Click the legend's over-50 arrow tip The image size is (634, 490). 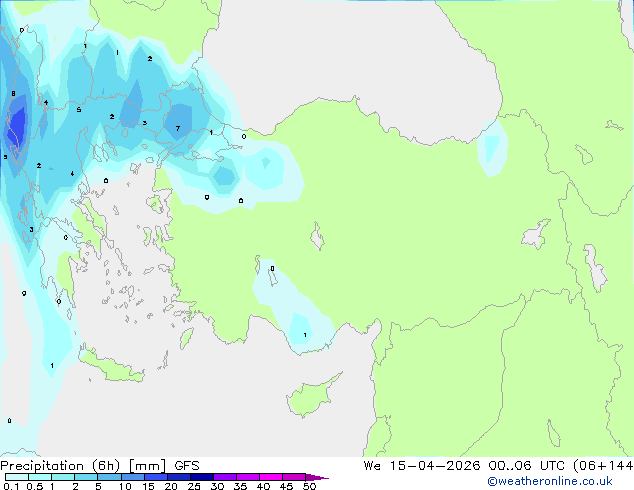coord(318,477)
